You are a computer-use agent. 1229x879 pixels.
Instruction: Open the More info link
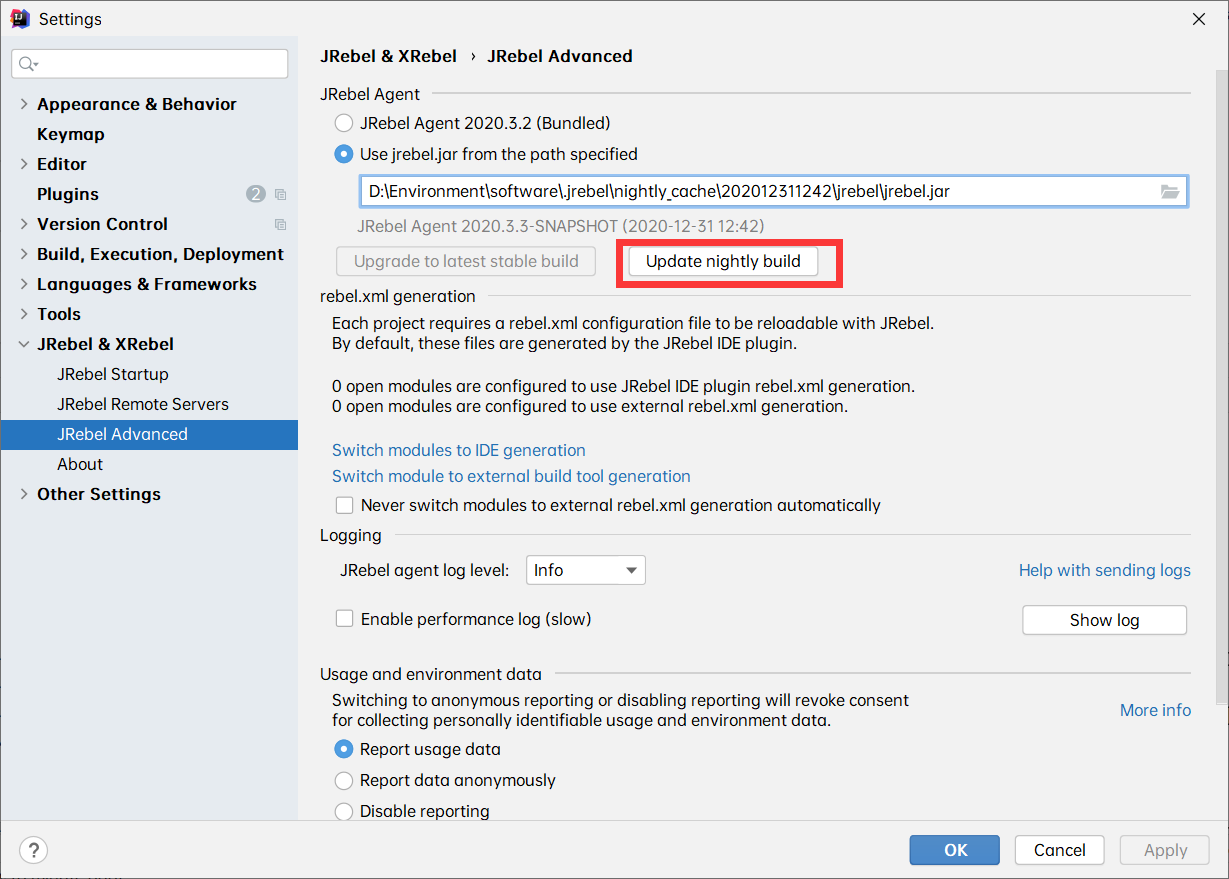point(1155,710)
